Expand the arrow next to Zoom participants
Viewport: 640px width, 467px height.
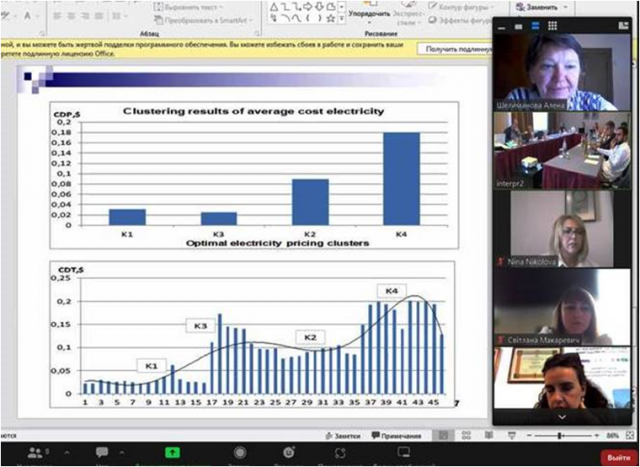(x=67, y=452)
